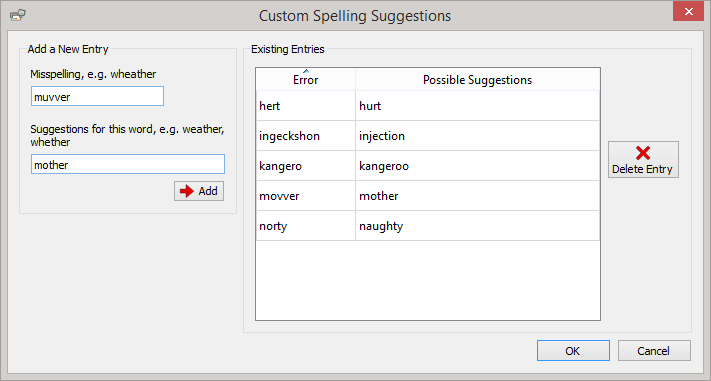Click the application icon in the title bar
The width and height of the screenshot is (711, 381).
17,15
